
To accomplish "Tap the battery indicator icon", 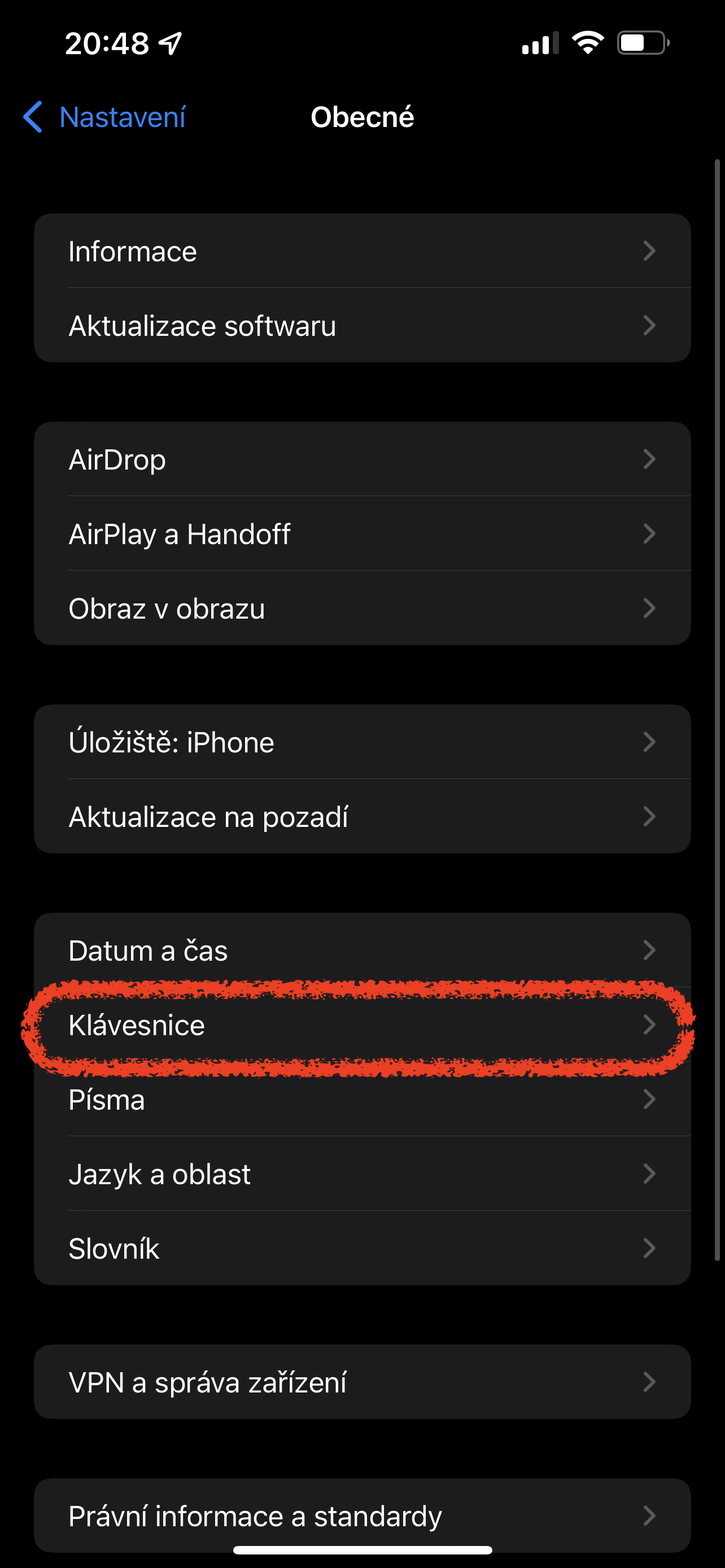I will tap(643, 43).
